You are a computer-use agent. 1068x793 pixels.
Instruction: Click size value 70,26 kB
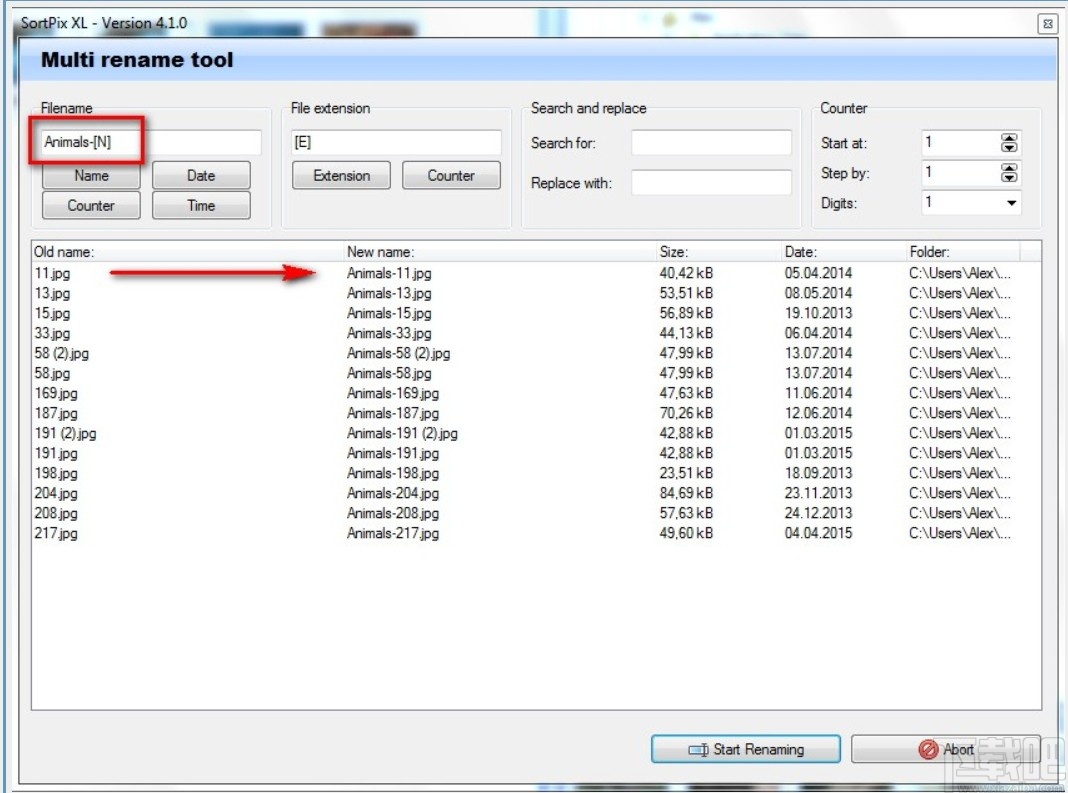click(686, 414)
